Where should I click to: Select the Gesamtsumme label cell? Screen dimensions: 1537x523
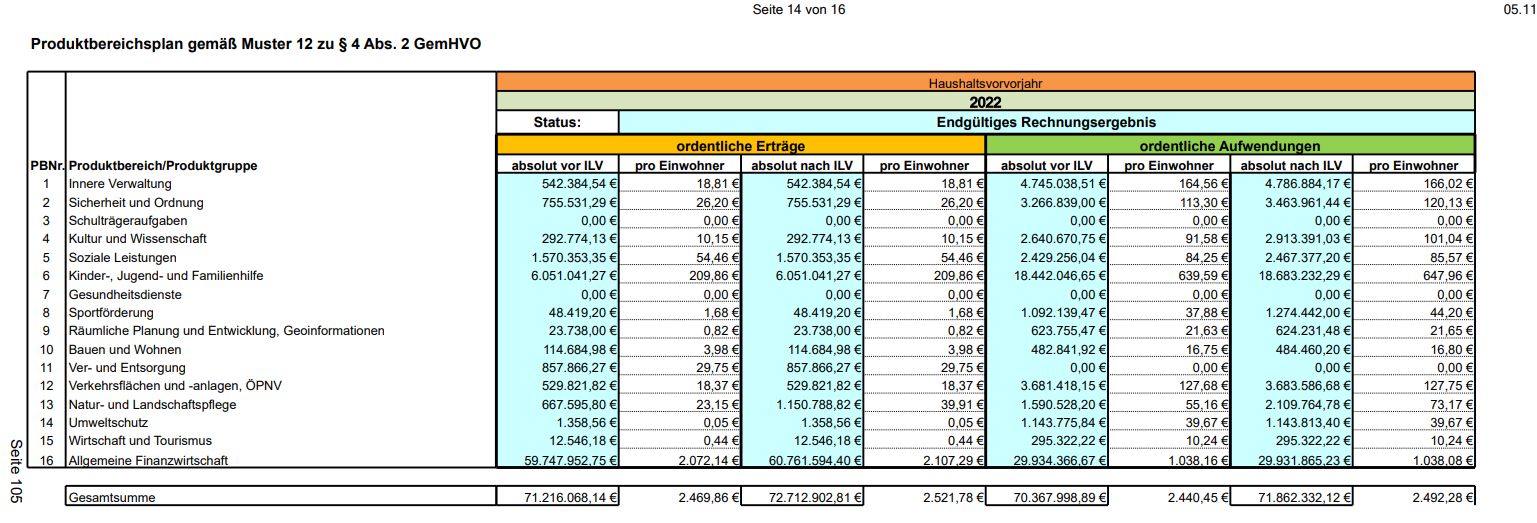(112, 497)
